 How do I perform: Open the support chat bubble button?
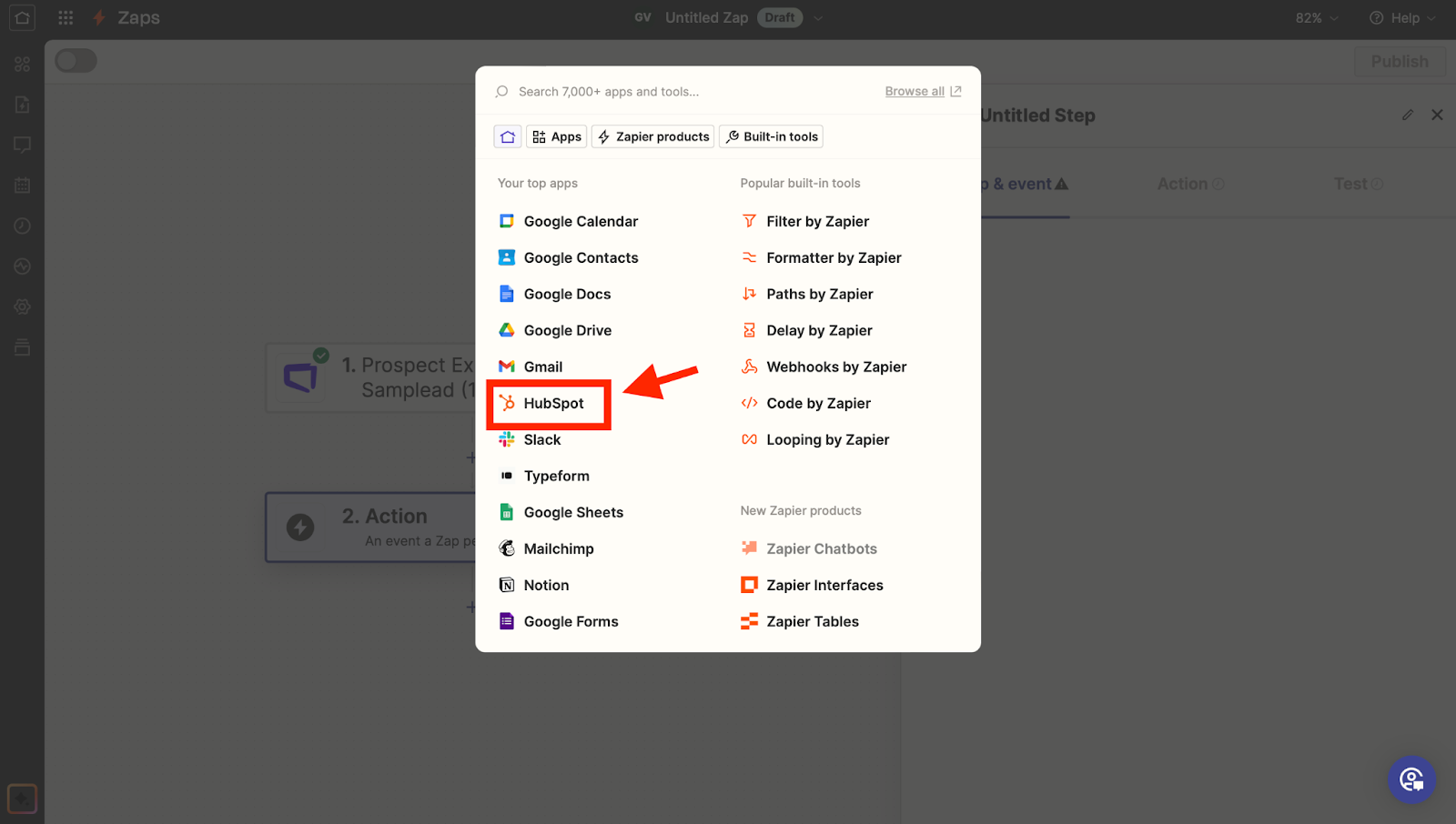[1411, 779]
